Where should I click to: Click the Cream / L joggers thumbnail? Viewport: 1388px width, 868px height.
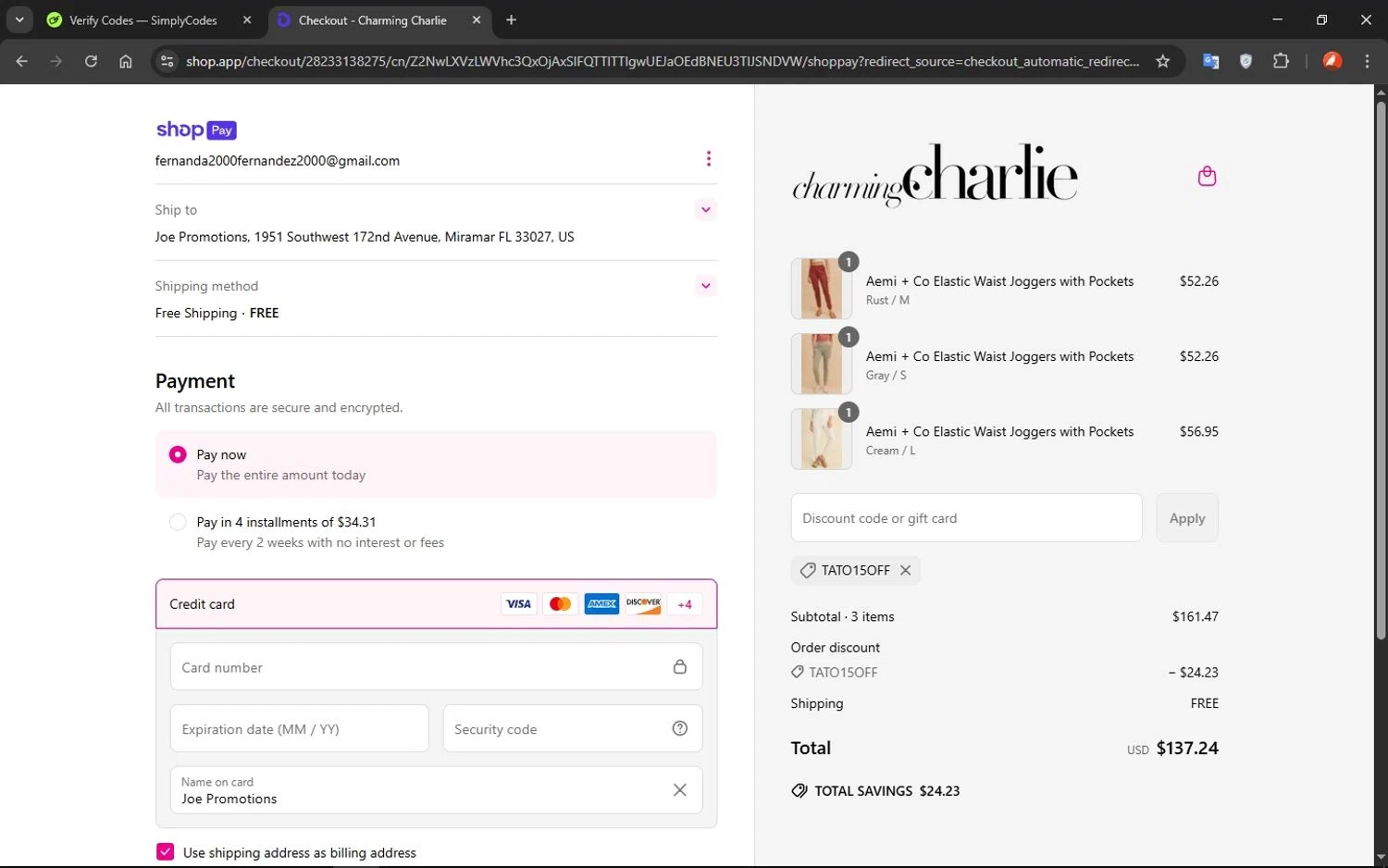[x=821, y=439]
